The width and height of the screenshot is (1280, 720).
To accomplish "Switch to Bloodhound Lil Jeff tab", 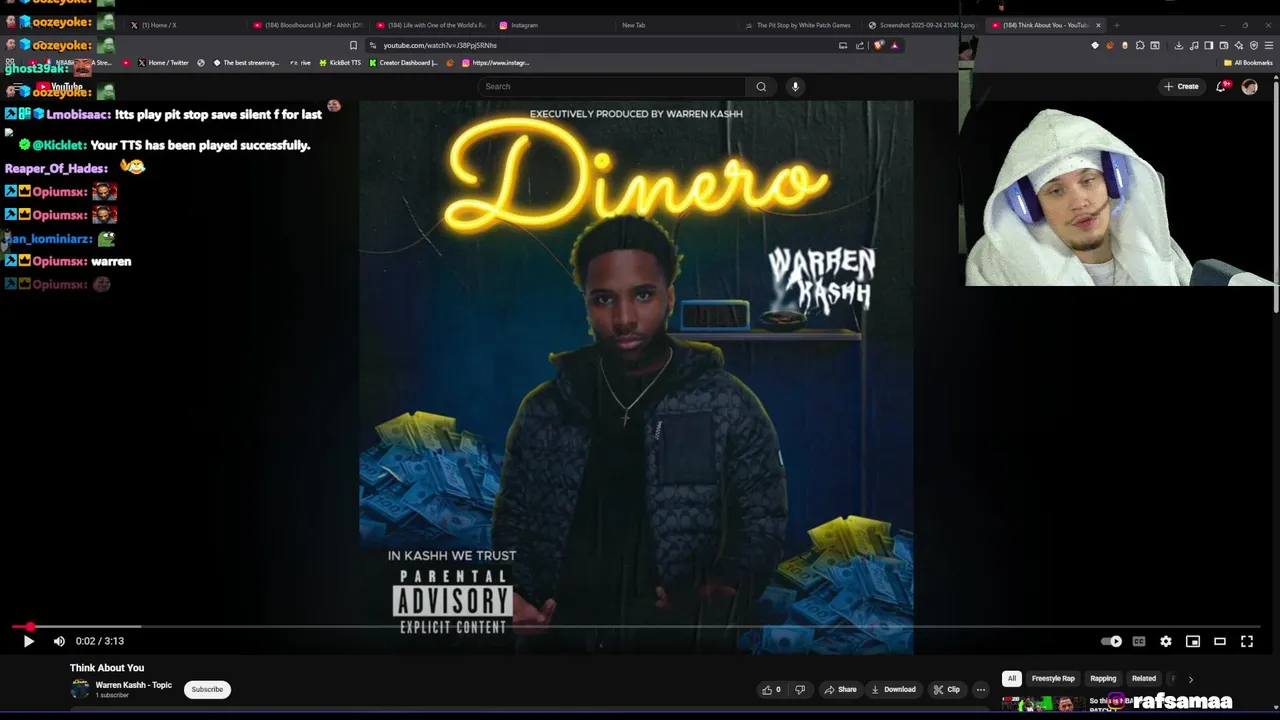I will click(308, 25).
